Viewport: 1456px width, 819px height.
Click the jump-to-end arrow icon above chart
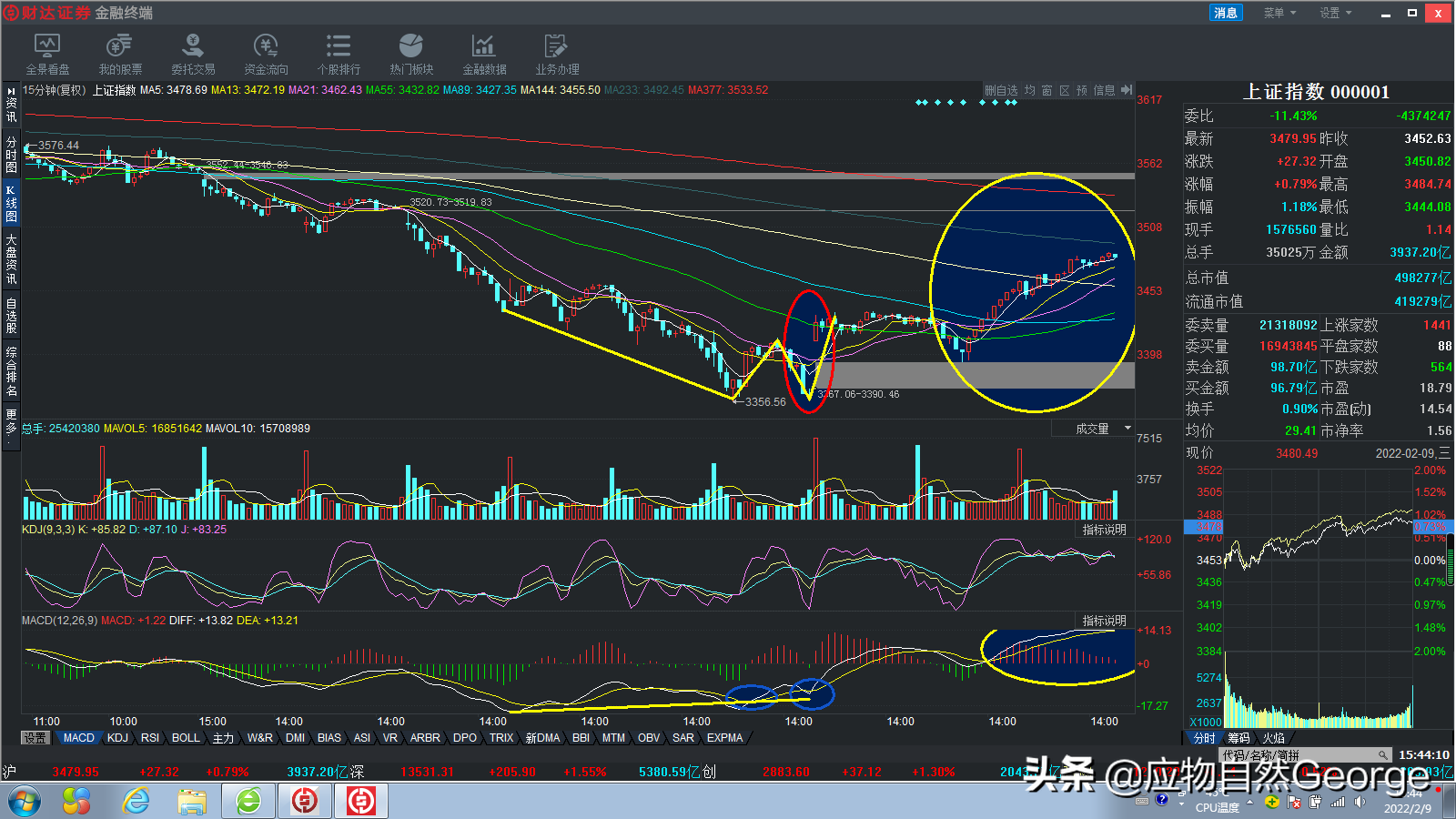click(x=1127, y=90)
